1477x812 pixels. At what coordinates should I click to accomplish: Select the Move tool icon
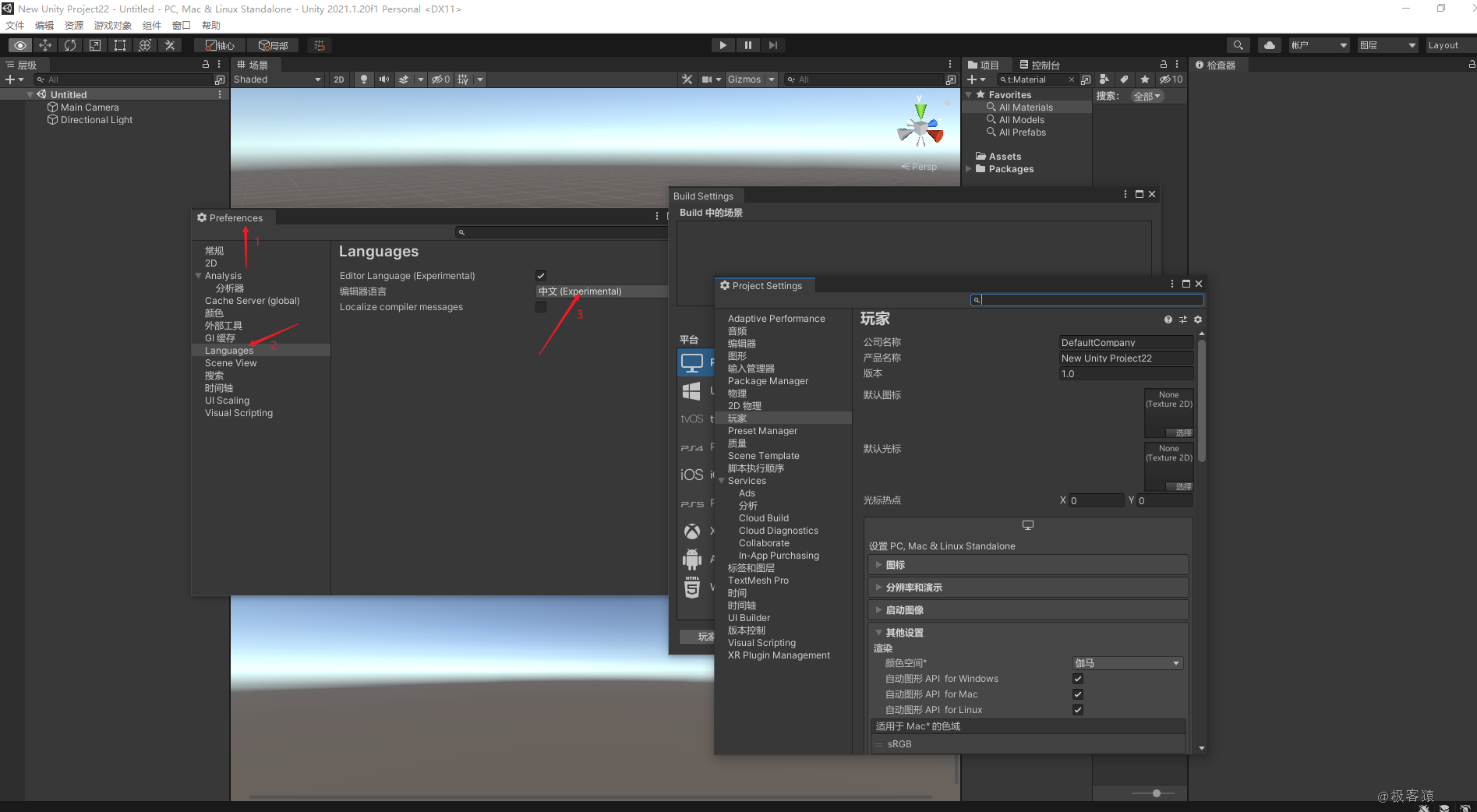[45, 45]
